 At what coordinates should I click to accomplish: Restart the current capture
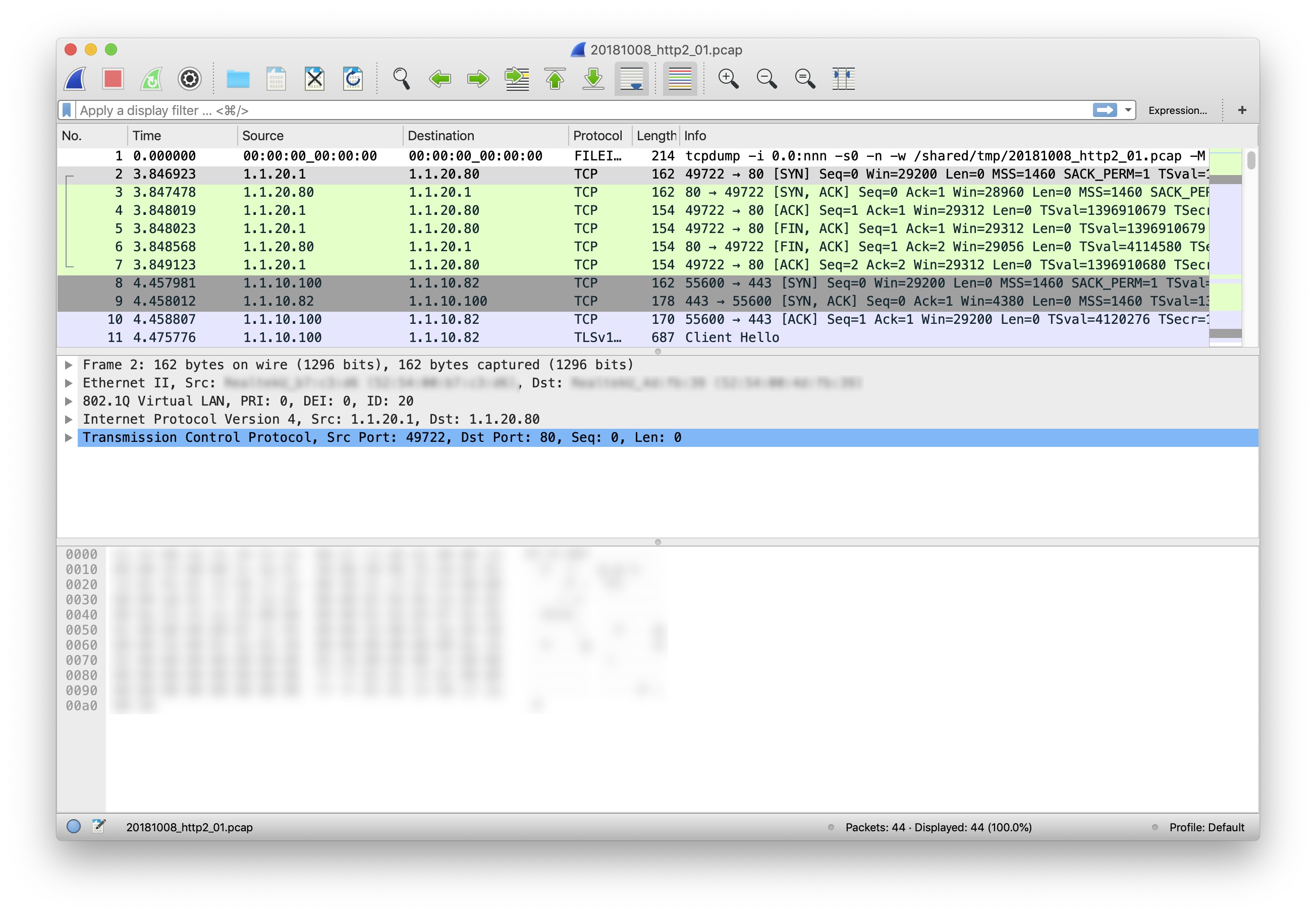pos(152,79)
